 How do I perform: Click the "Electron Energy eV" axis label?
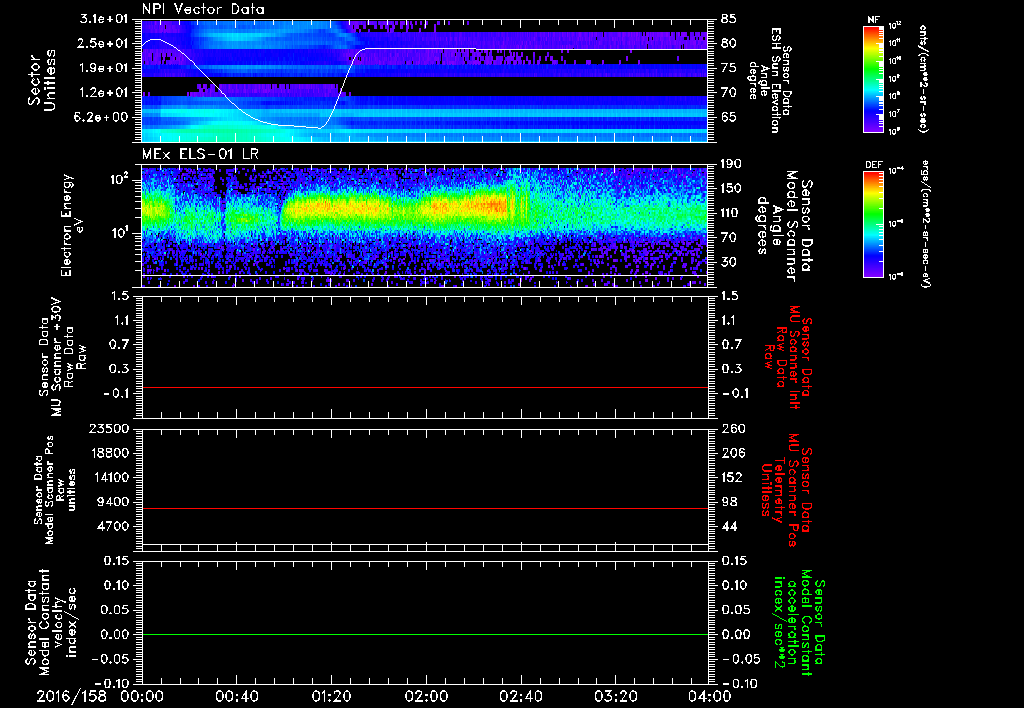72,225
